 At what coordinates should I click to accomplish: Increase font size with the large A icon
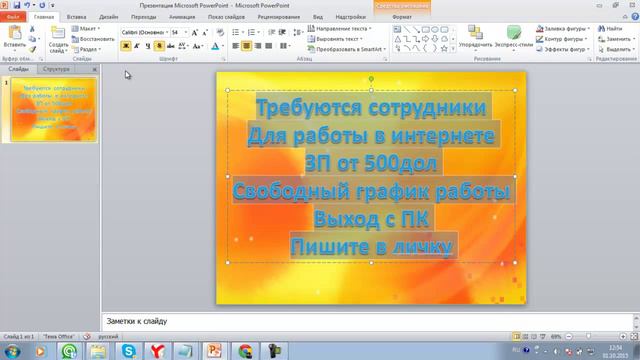pyautogui.click(x=195, y=32)
